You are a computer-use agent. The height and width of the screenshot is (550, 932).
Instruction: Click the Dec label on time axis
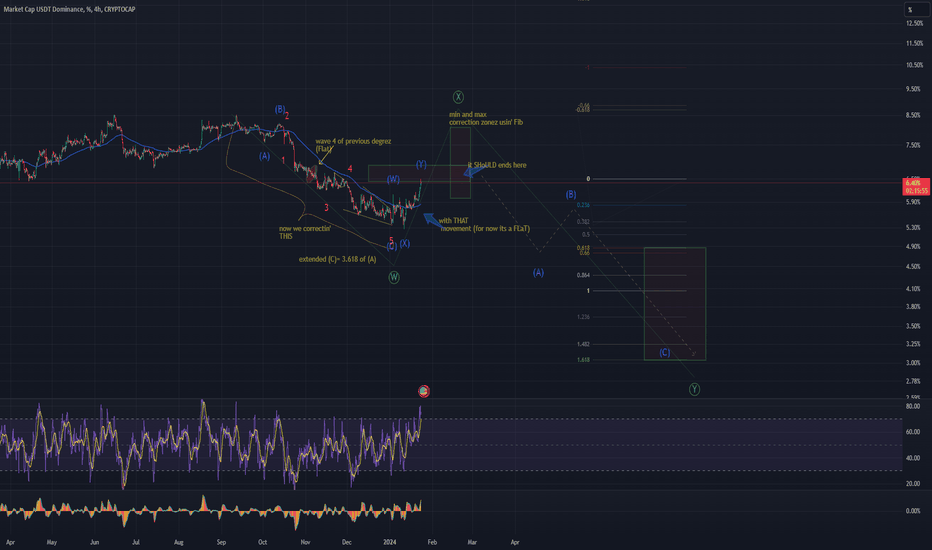tap(347, 542)
